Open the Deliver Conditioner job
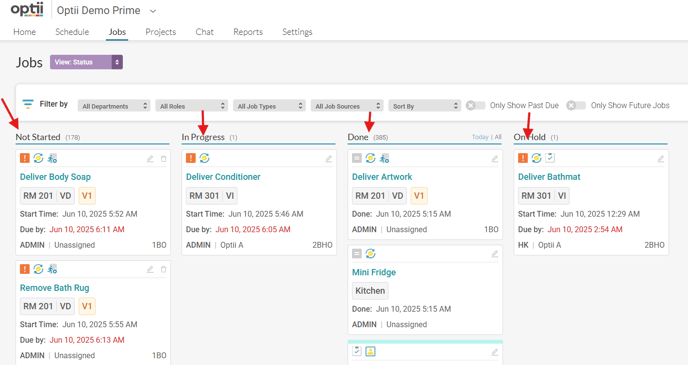The height and width of the screenshot is (365, 688). 223,177
